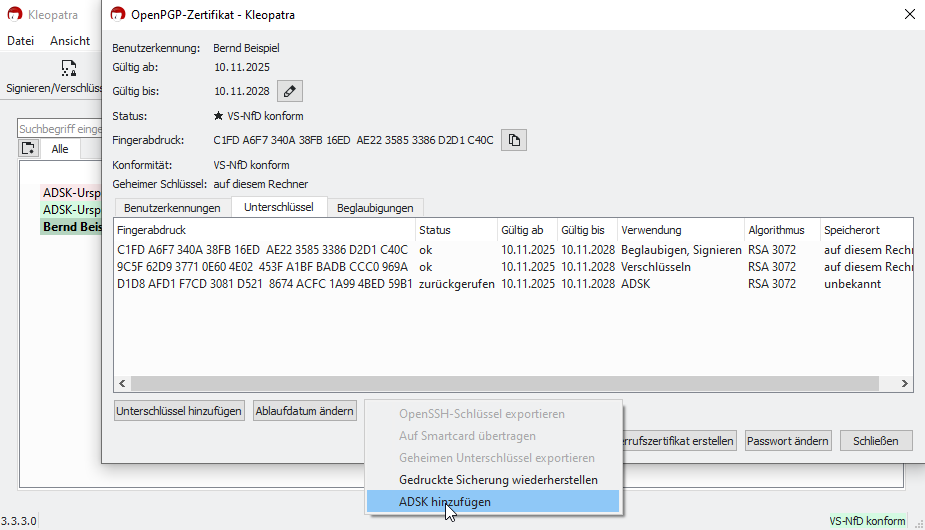This screenshot has height=530, width=925.
Task: Click Unterschlüssel hinzufügen button
Action: pos(179,411)
